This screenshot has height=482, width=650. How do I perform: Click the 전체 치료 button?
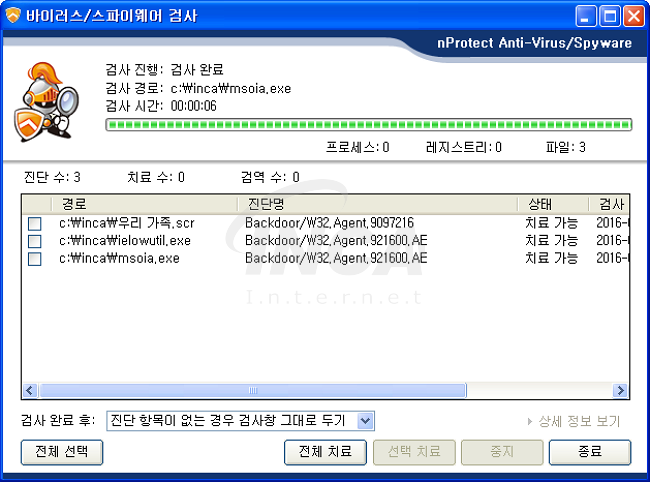tap(325, 452)
